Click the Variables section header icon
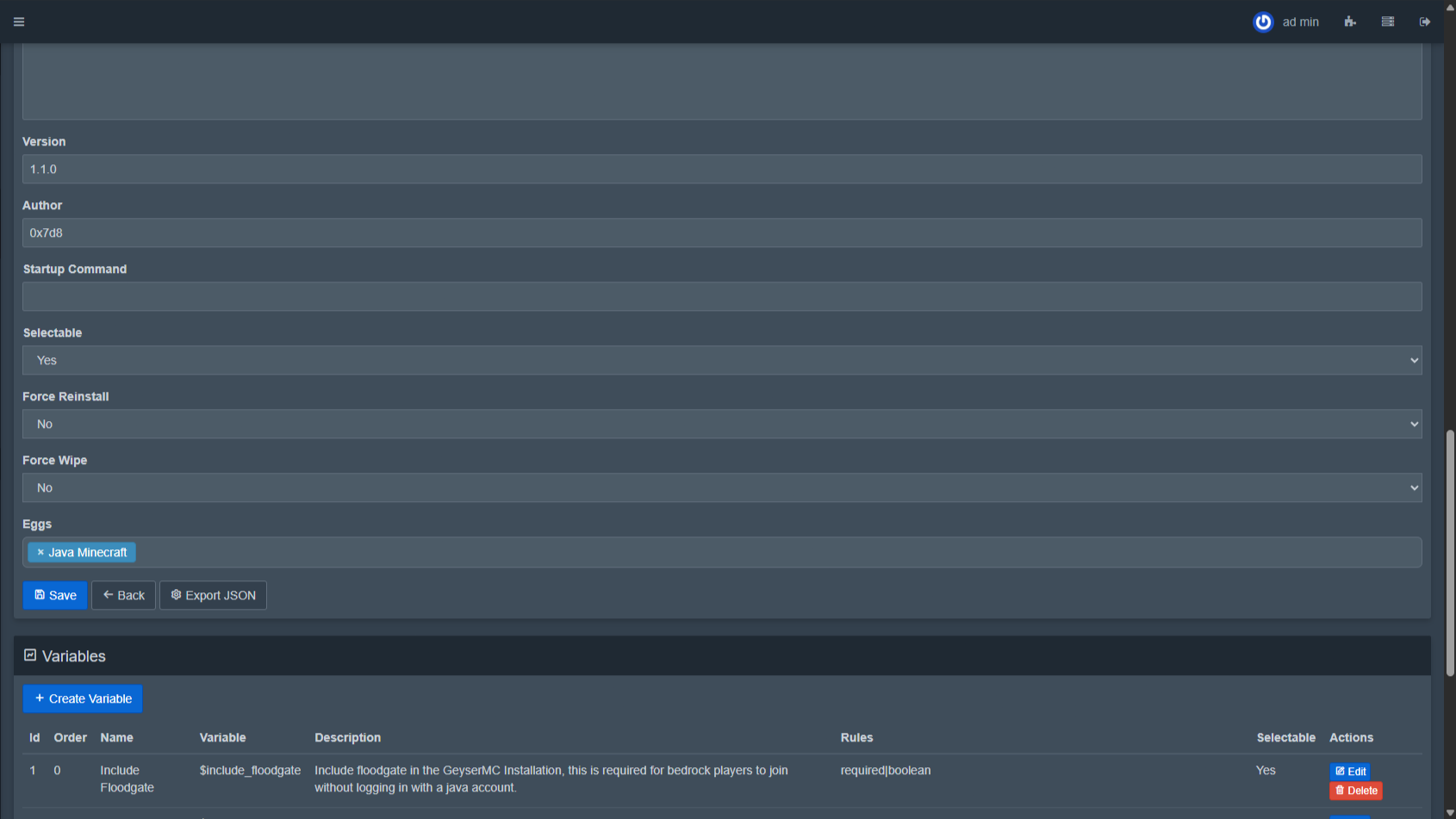This screenshot has height=819, width=1456. point(30,655)
